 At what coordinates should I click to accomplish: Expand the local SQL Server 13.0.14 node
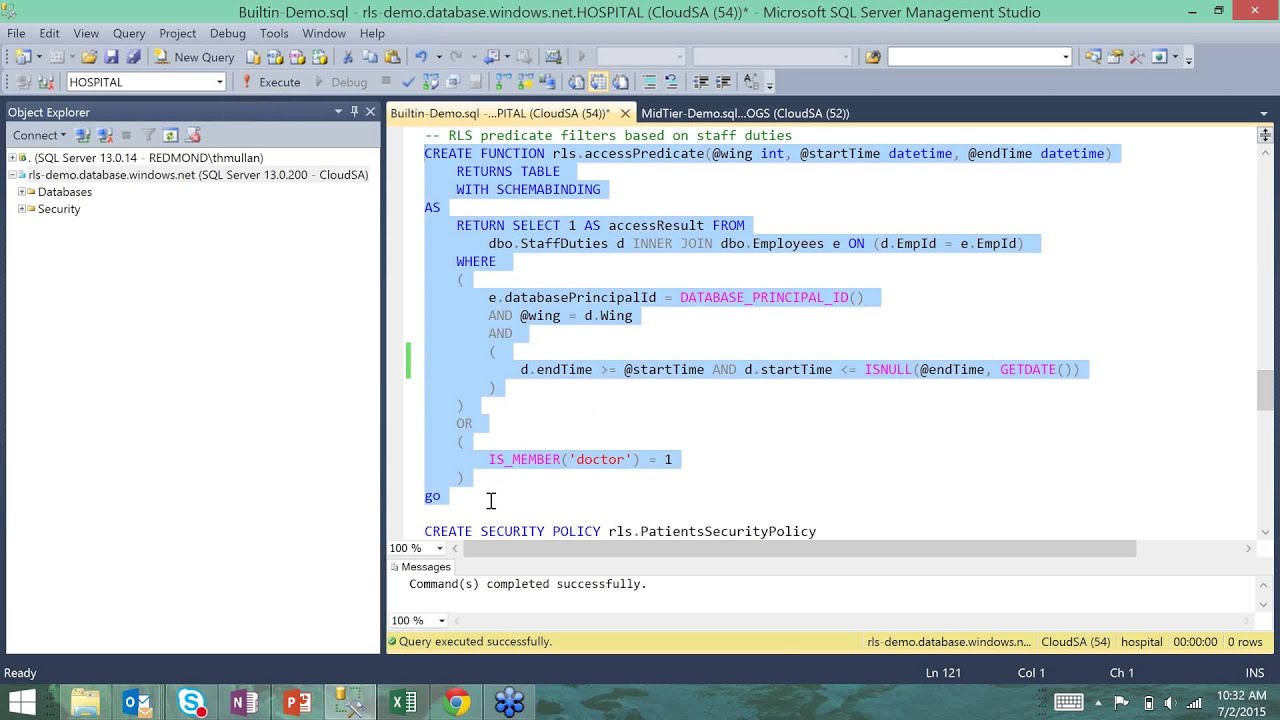13,158
